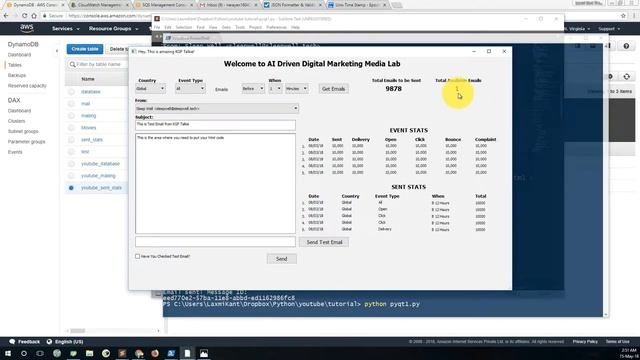Viewport: 640px width, 360px height.
Task: Click the bookmark star in address bar
Action: 623,16
